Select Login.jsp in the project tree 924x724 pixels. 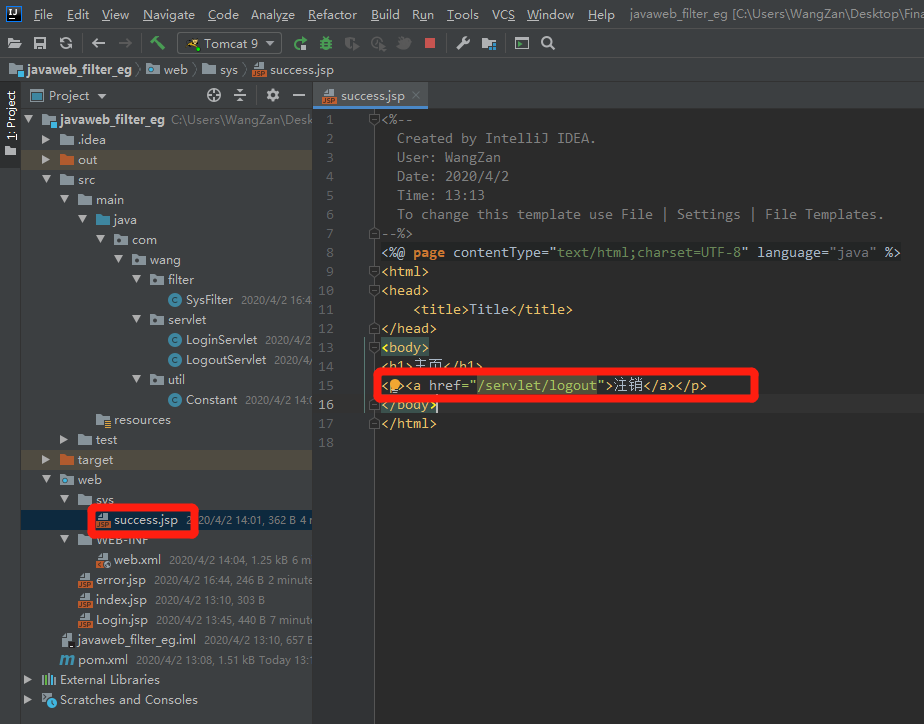click(x=121, y=620)
